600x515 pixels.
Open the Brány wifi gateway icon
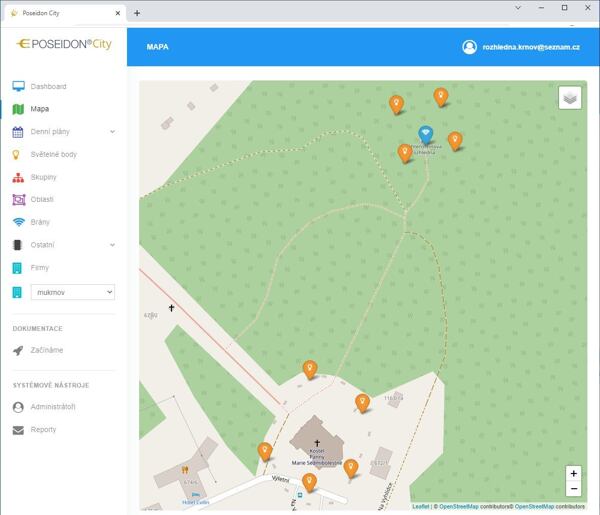18,222
